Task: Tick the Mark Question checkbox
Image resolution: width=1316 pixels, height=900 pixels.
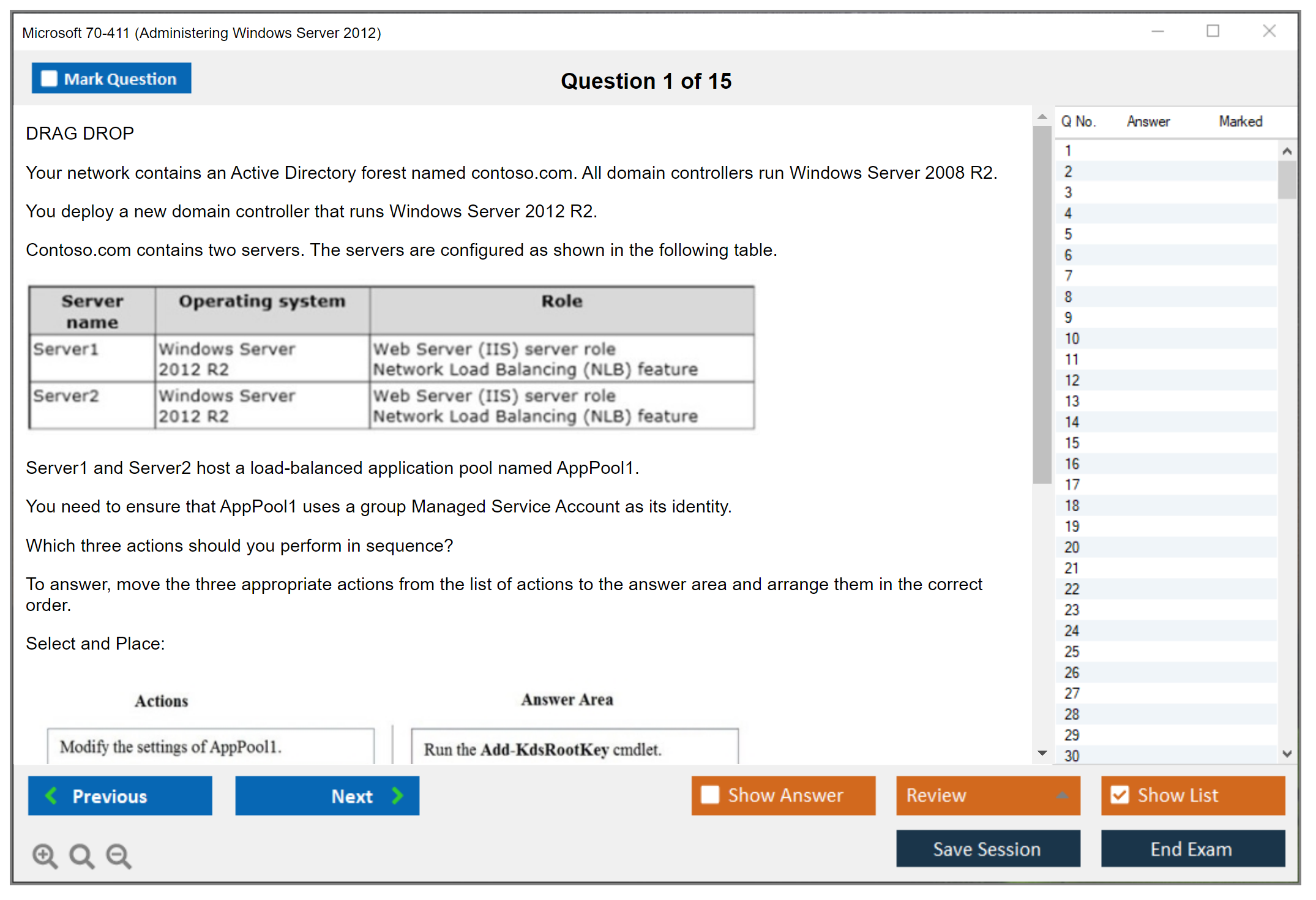Action: tap(49, 78)
